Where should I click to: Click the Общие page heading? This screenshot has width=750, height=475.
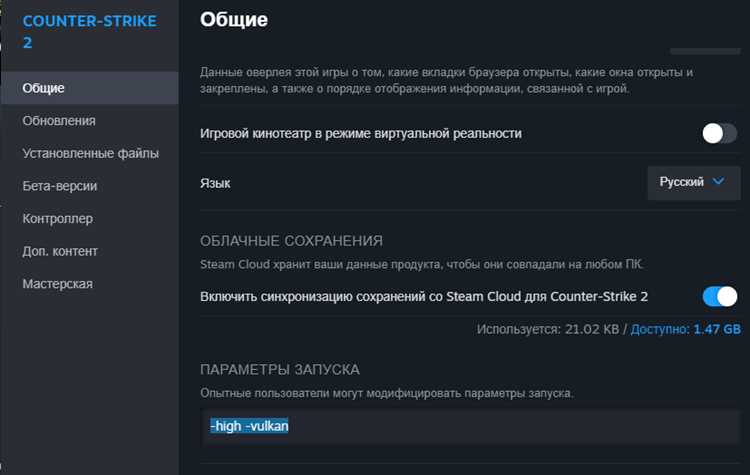pyautogui.click(x=234, y=20)
